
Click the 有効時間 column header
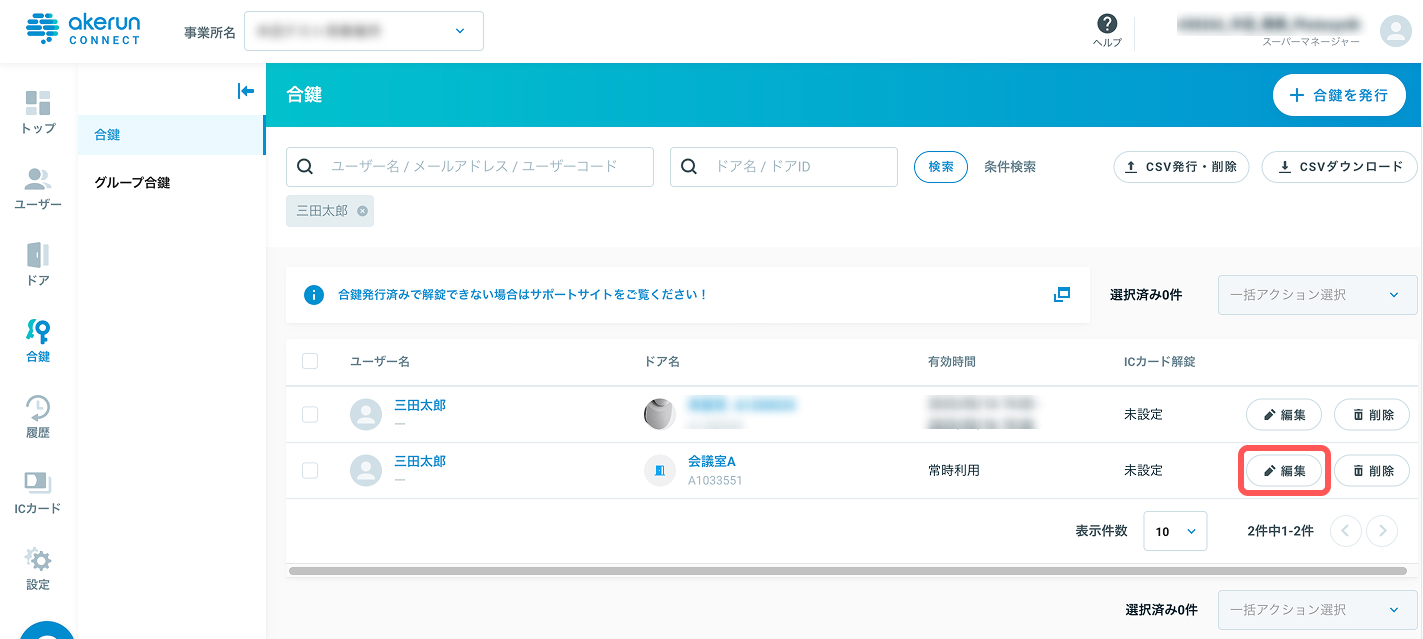pos(952,361)
